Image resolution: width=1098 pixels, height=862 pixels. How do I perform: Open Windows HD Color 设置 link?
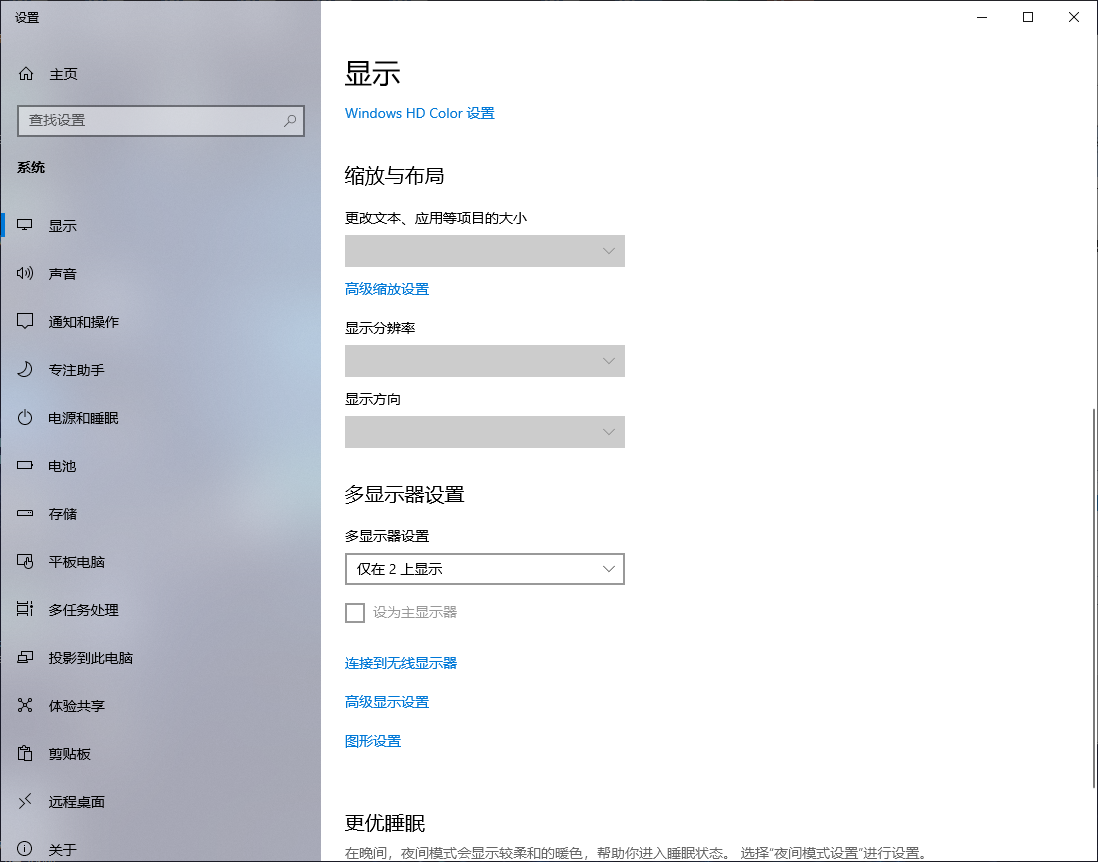[x=419, y=113]
